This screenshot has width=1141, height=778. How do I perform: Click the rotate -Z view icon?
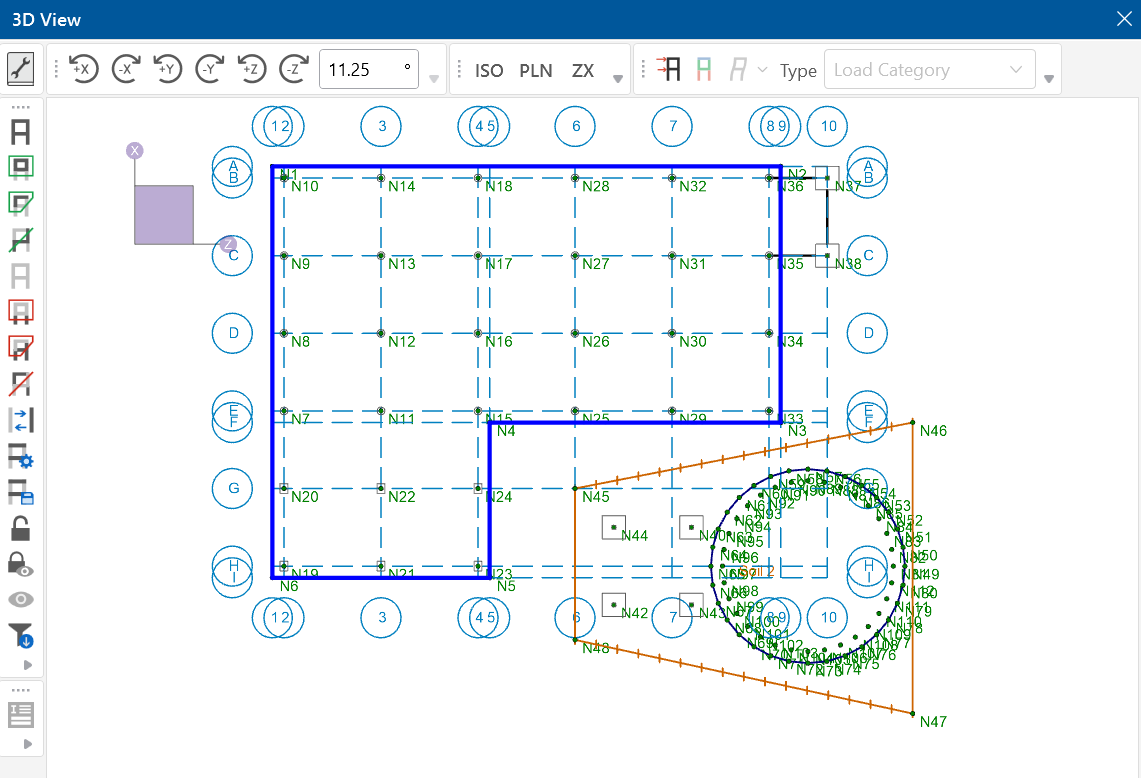[294, 69]
